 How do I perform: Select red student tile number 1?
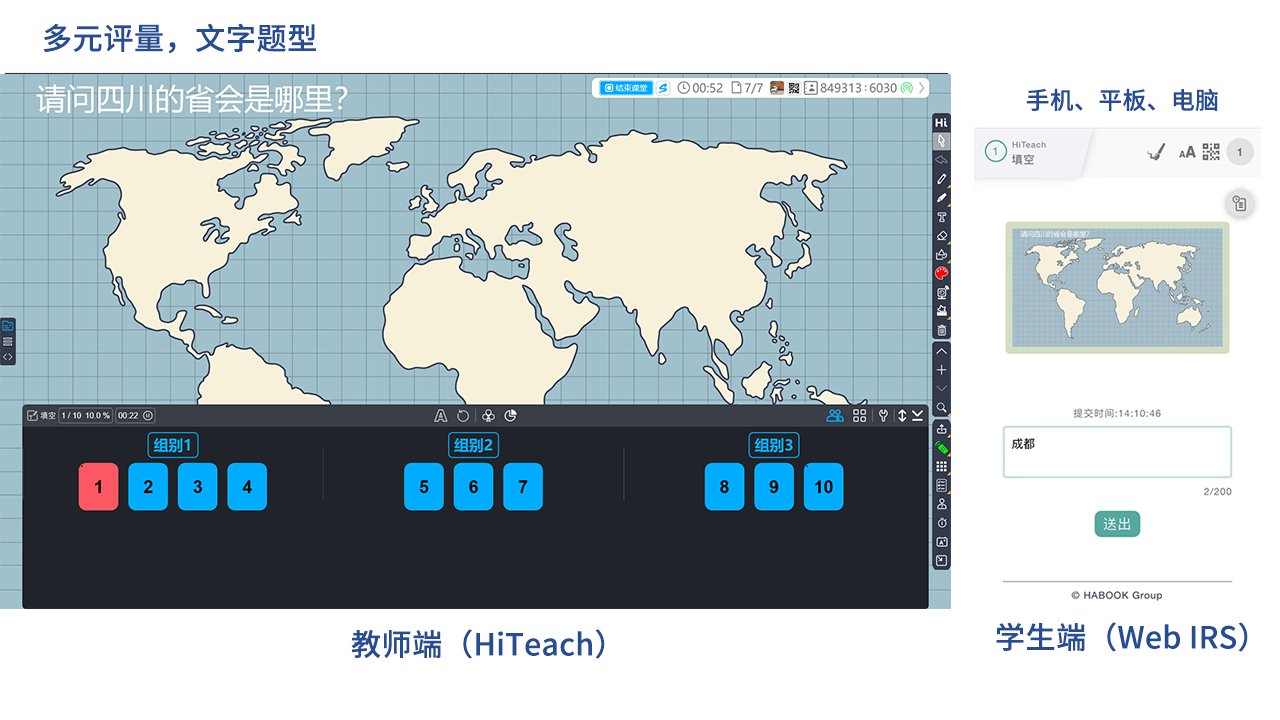(98, 487)
